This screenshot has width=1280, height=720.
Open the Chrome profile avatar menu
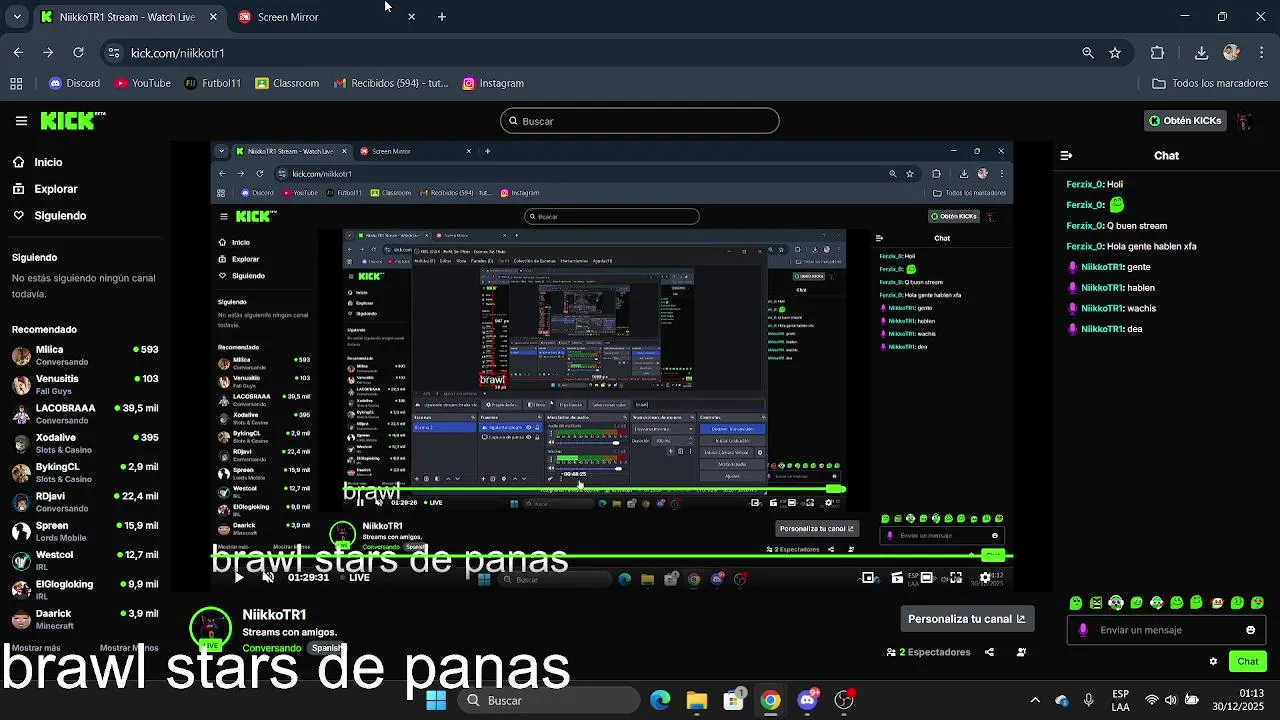[1231, 53]
